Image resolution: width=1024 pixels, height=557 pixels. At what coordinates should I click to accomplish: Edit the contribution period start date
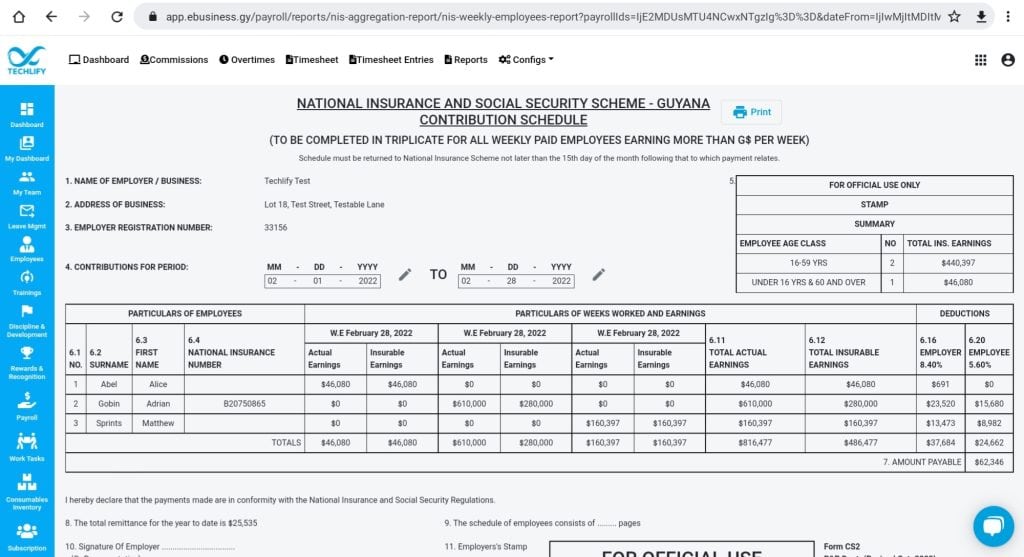pyautogui.click(x=405, y=274)
